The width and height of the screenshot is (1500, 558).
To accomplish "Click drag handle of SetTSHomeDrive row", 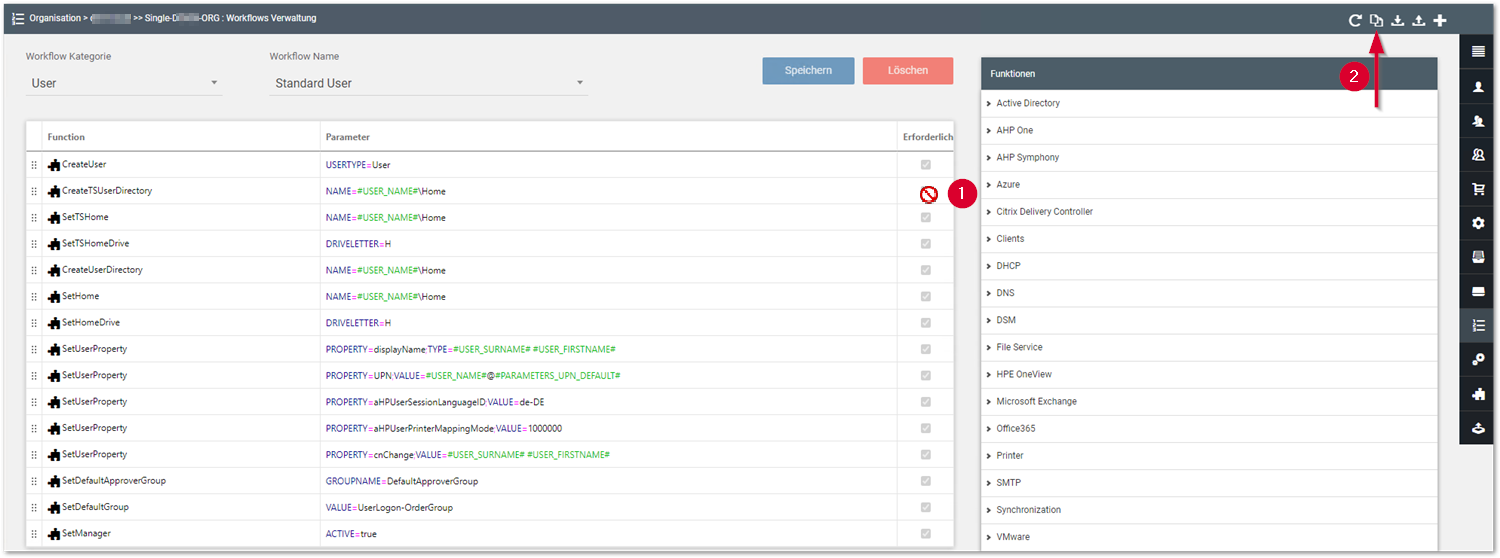I will click(33, 244).
